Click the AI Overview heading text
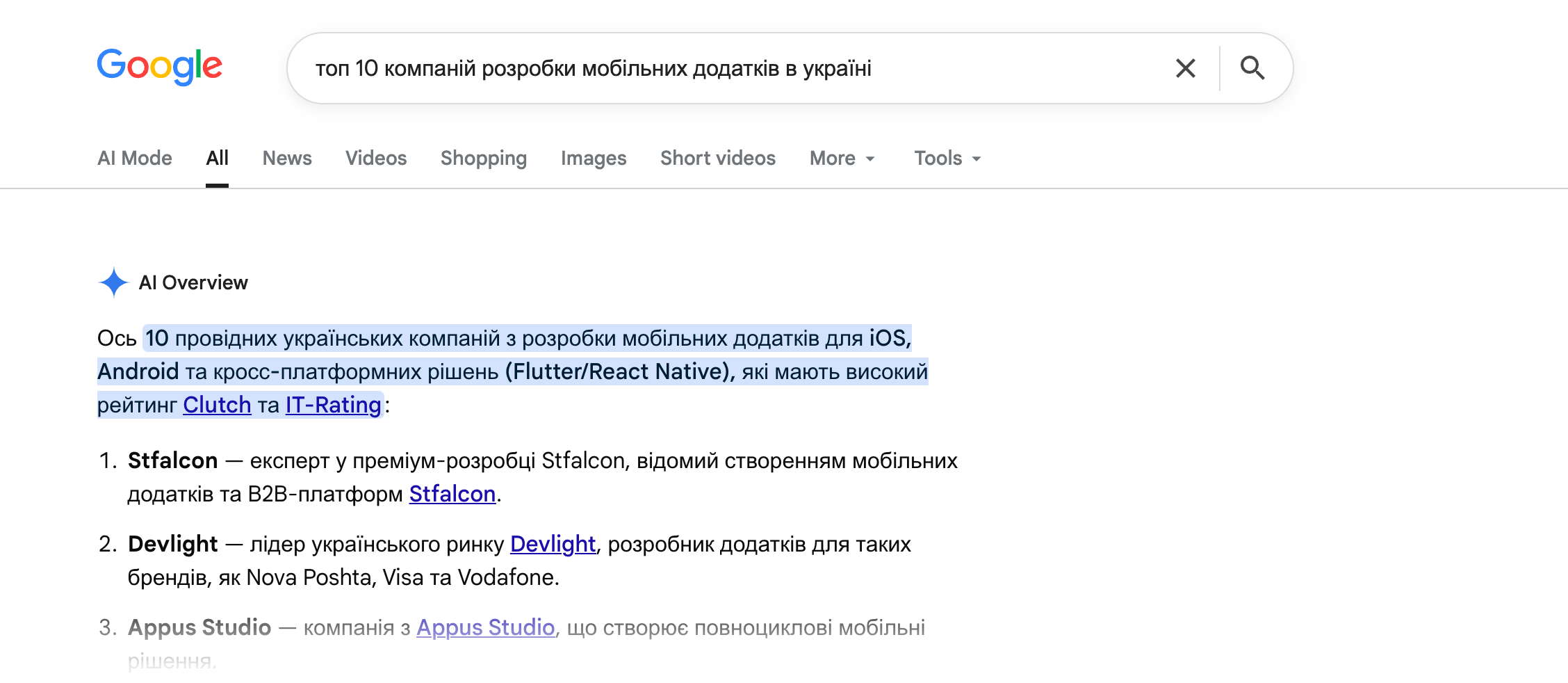The image size is (1568, 683). (x=193, y=282)
